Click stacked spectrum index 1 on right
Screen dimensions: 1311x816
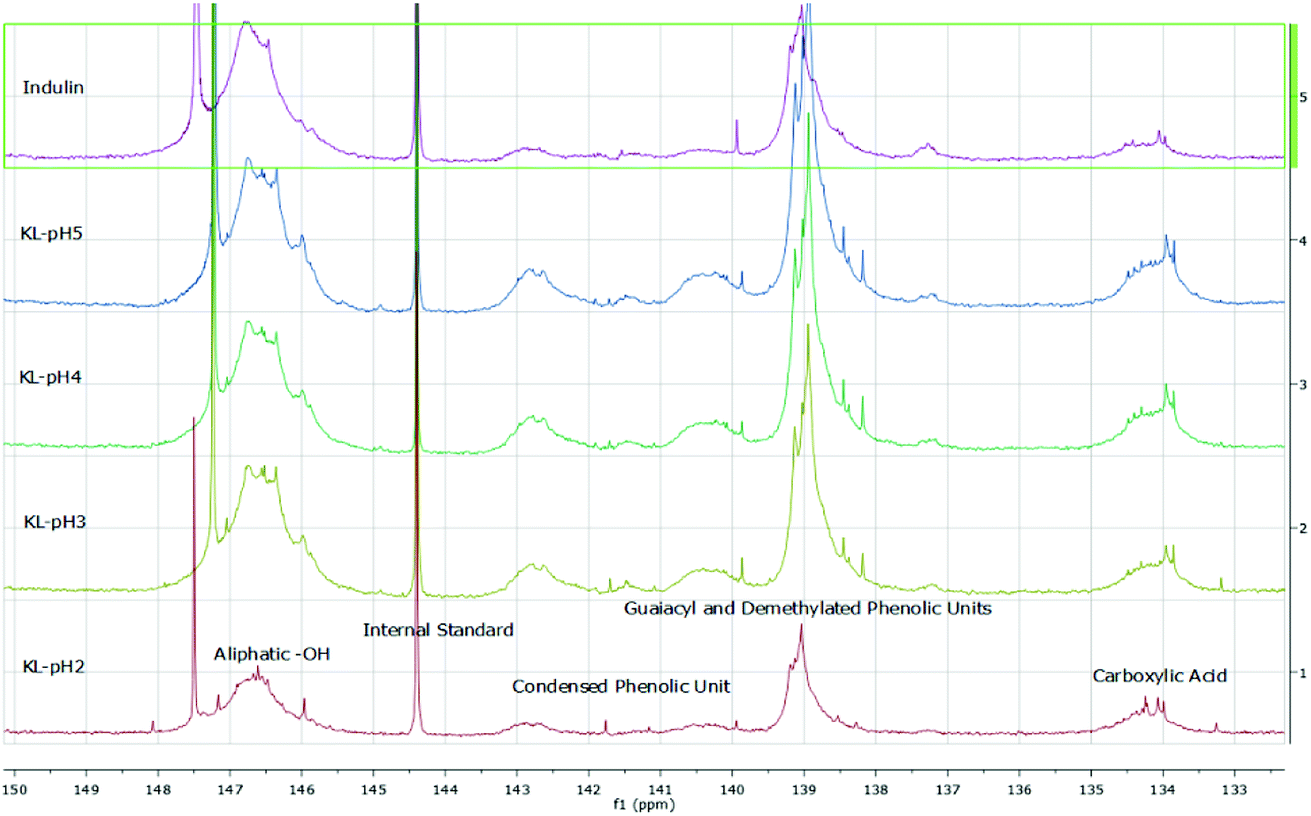pyautogui.click(x=1302, y=672)
